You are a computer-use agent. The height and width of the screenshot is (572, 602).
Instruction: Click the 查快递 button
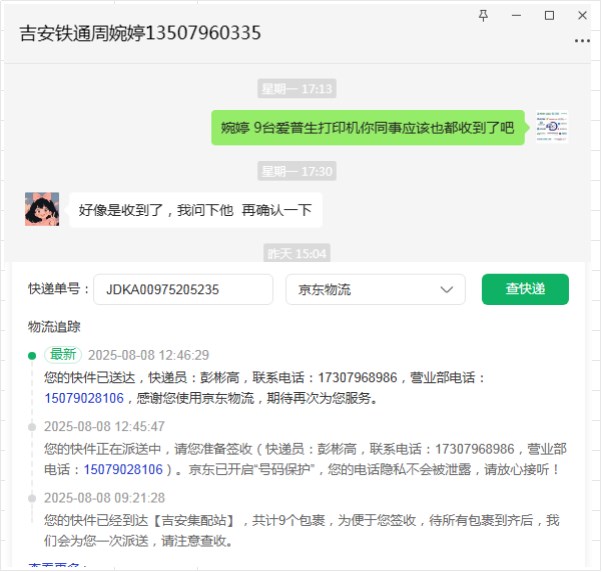point(525,289)
